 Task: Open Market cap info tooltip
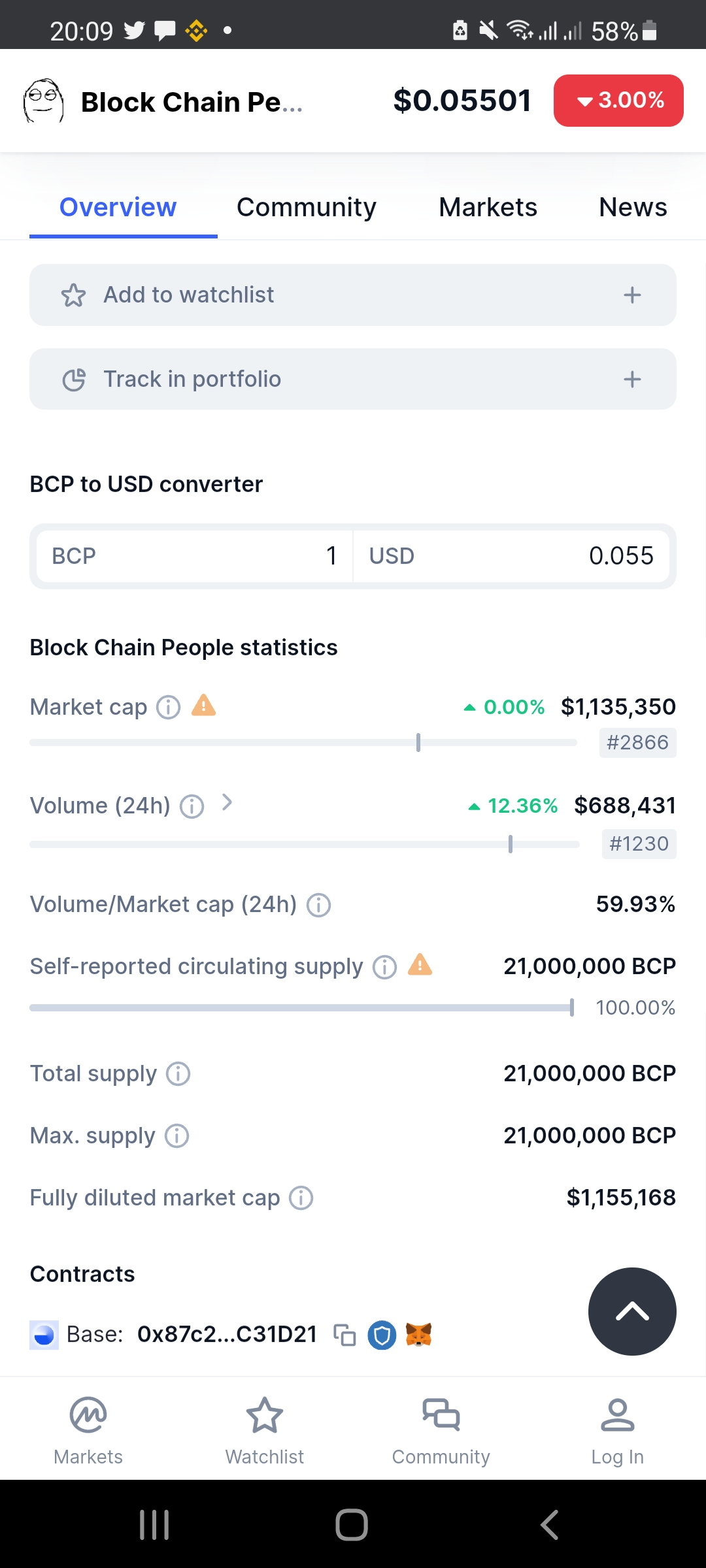point(168,707)
